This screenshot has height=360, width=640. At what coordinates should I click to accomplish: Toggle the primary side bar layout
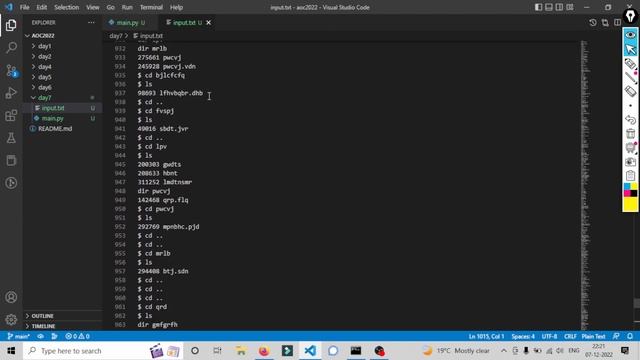coord(538,7)
